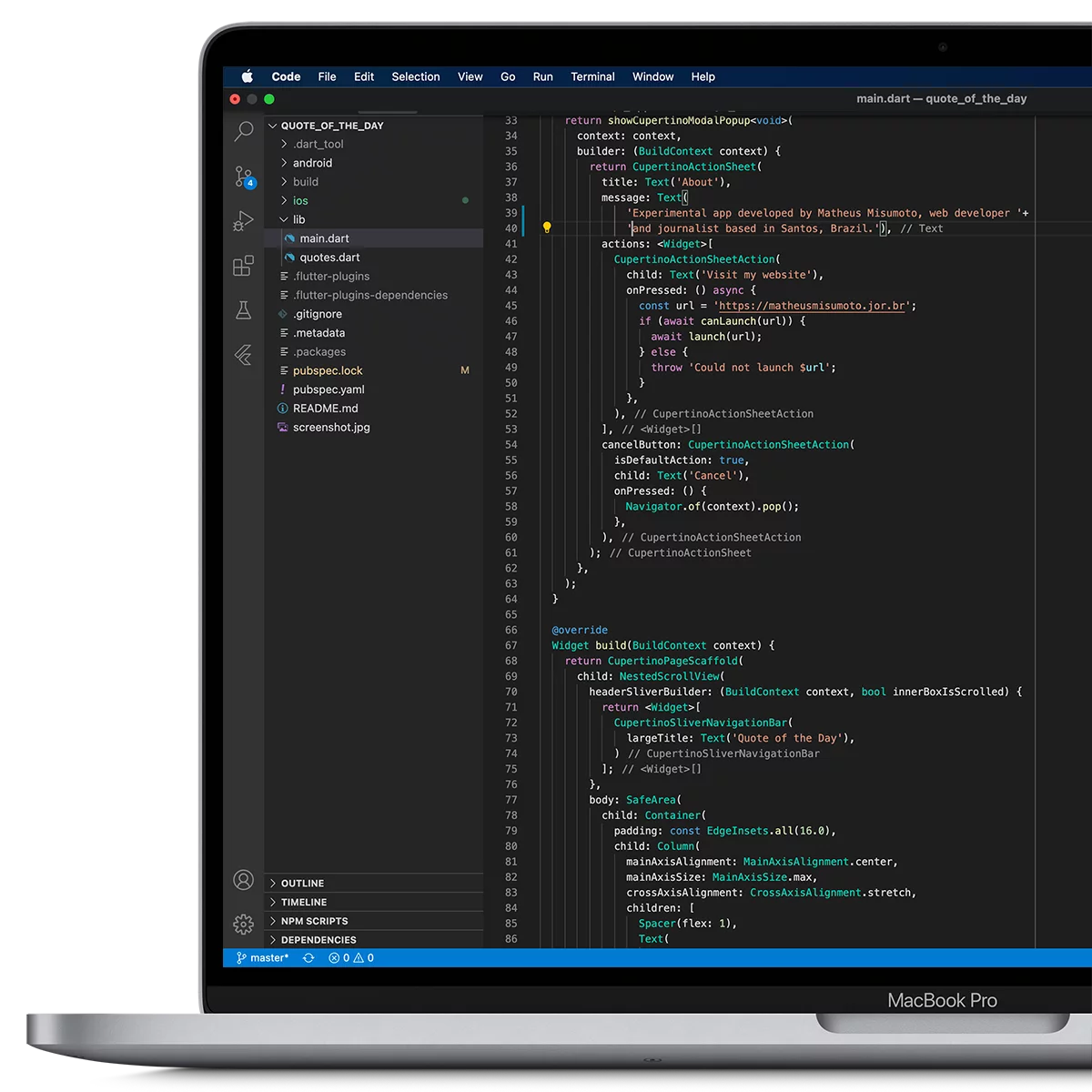The width and height of the screenshot is (1092, 1092).
Task: Click 'SafeArea' on line 77
Action: (x=651, y=800)
